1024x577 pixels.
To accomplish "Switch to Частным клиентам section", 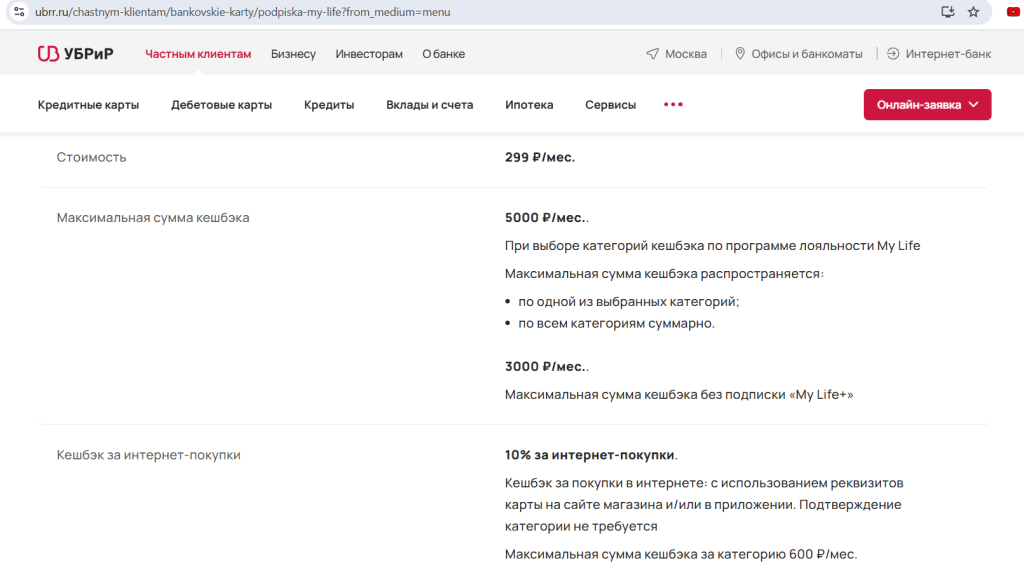I will coord(198,54).
